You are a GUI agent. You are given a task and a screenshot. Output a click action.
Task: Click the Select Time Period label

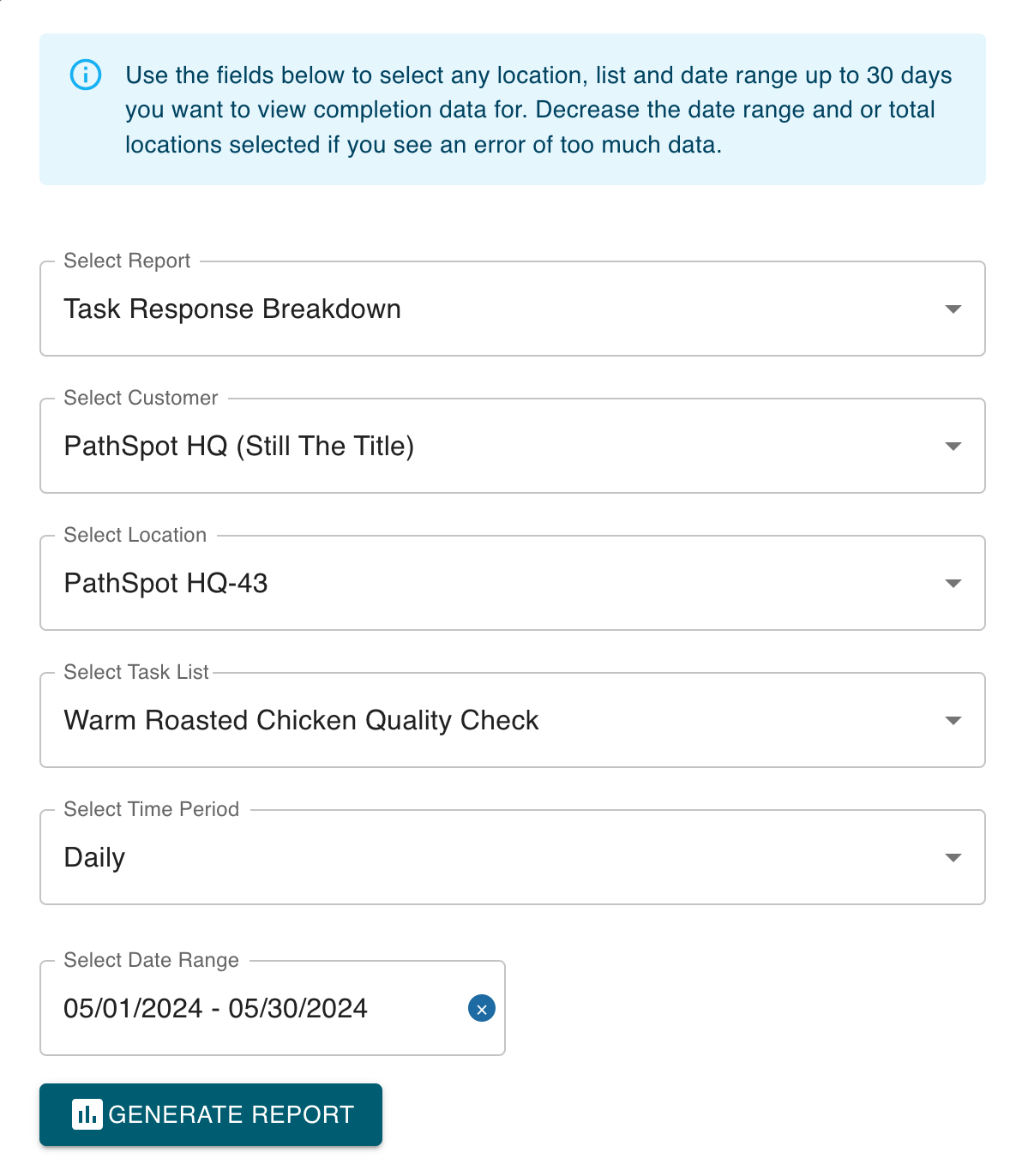[x=152, y=809]
